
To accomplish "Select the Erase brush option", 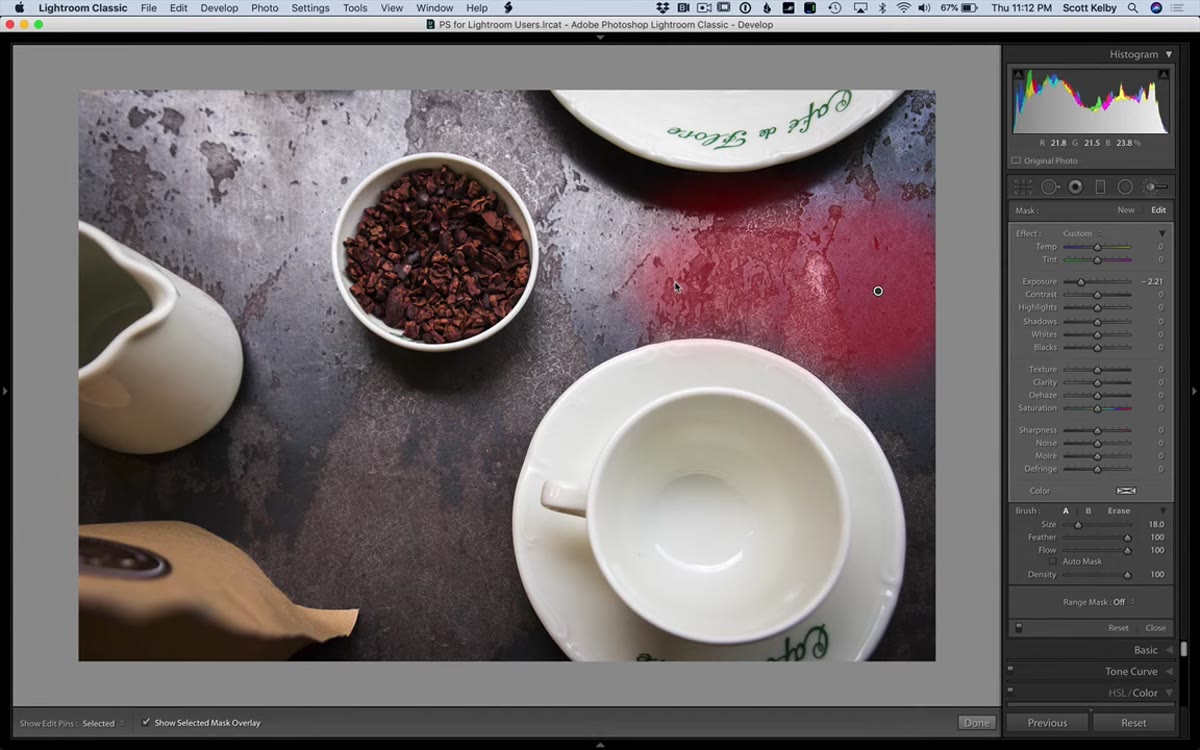I will point(1118,511).
